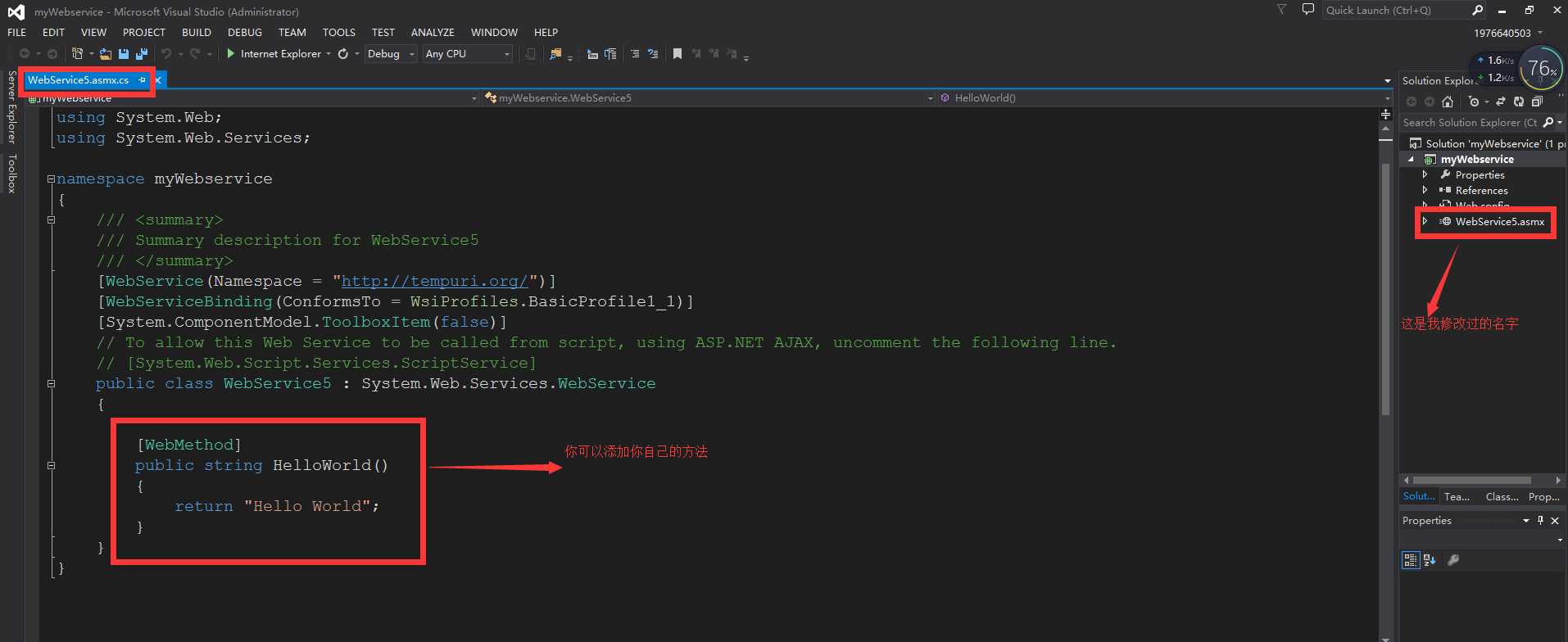The width and height of the screenshot is (1568, 642).
Task: Toggle pin on WebService5.asmx.cs tab
Action: point(143,79)
